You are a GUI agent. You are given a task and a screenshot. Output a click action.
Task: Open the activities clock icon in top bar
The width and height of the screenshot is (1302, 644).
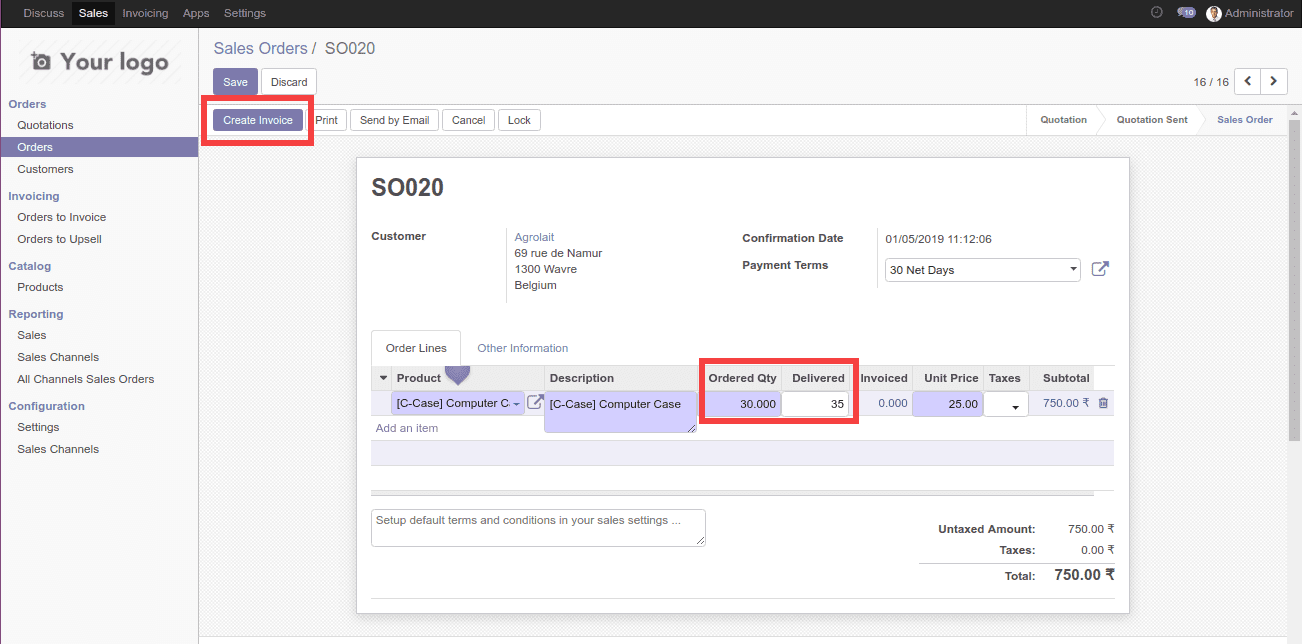[1157, 13]
